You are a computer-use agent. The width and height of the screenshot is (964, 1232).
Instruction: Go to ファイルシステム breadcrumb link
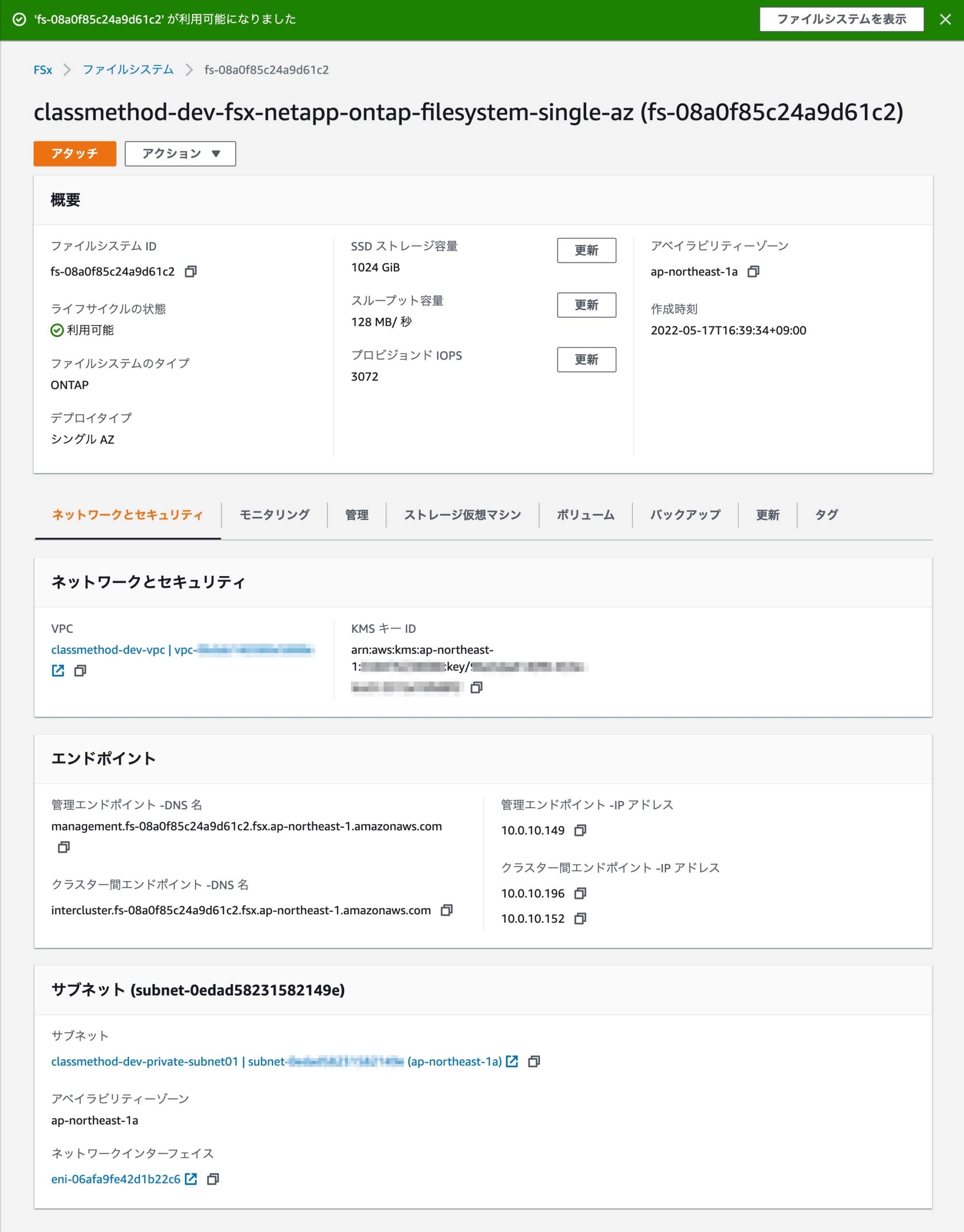128,69
